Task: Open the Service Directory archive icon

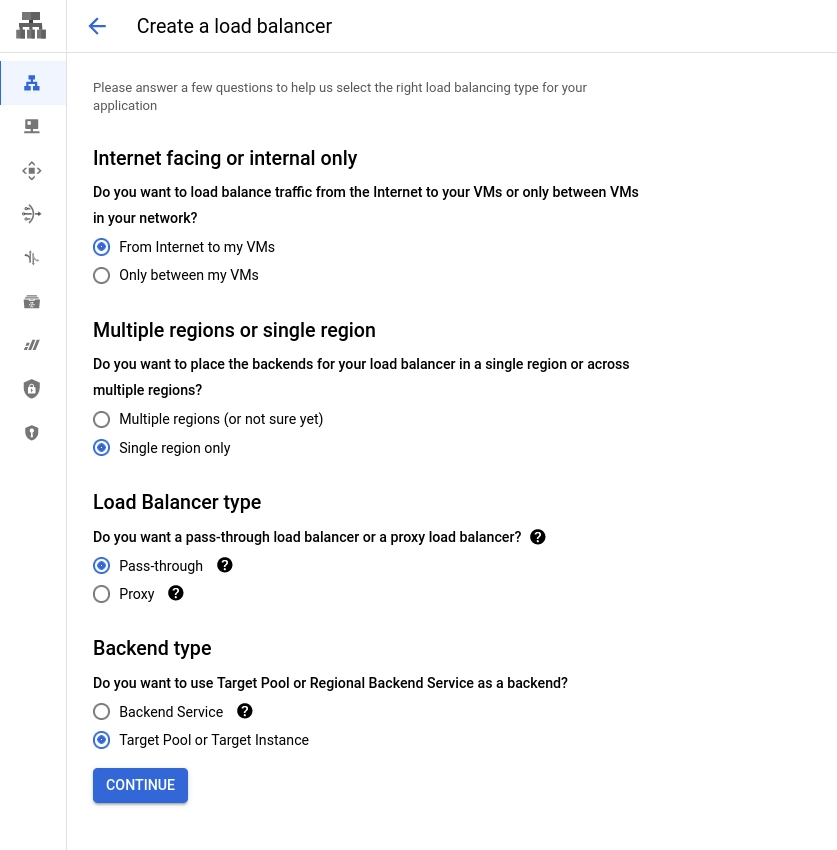Action: tap(31, 301)
